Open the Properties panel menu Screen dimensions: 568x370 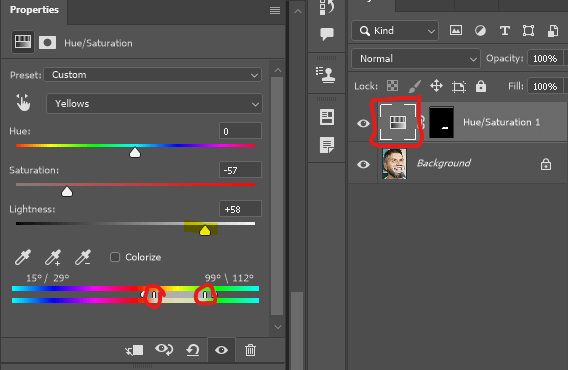point(275,11)
